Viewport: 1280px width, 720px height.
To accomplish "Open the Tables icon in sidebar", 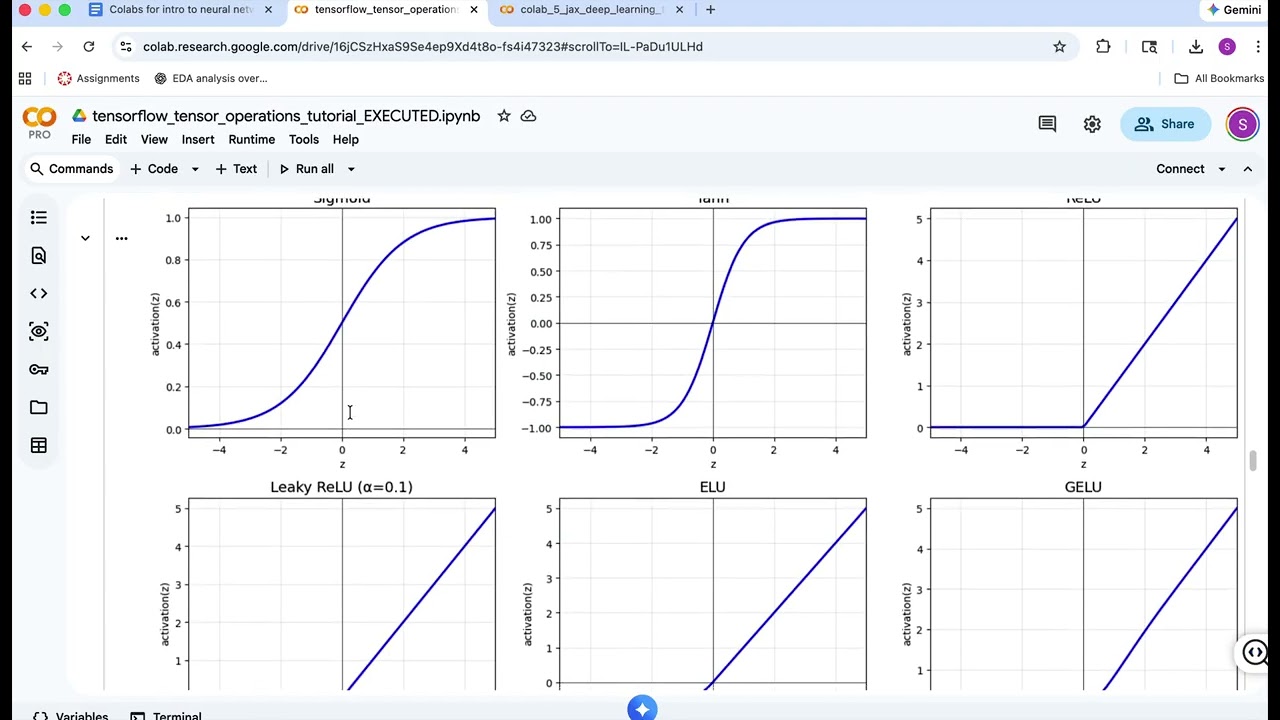I will pos(39,445).
